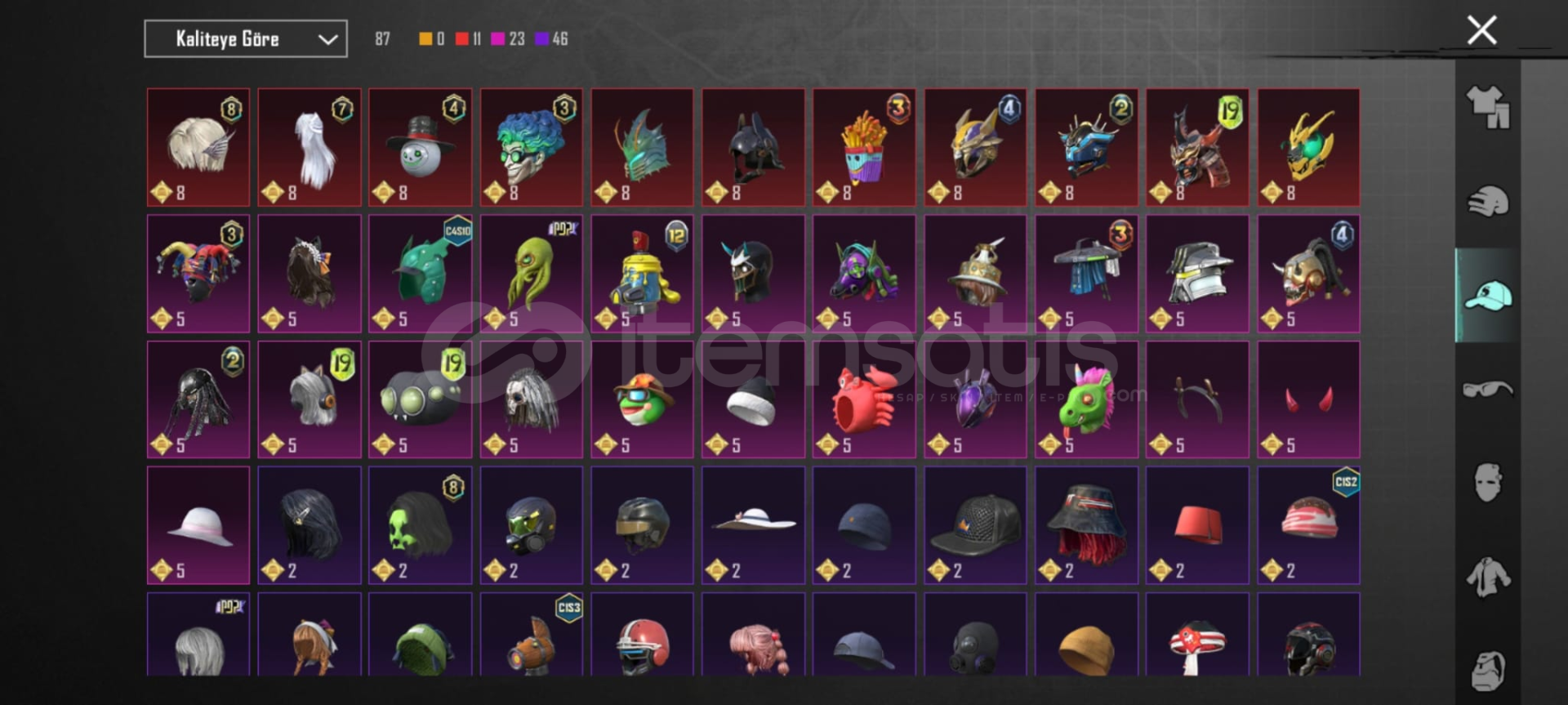The height and width of the screenshot is (705, 1568).
Task: Open the Kaliteye Göre sort dropdown
Action: click(x=246, y=38)
